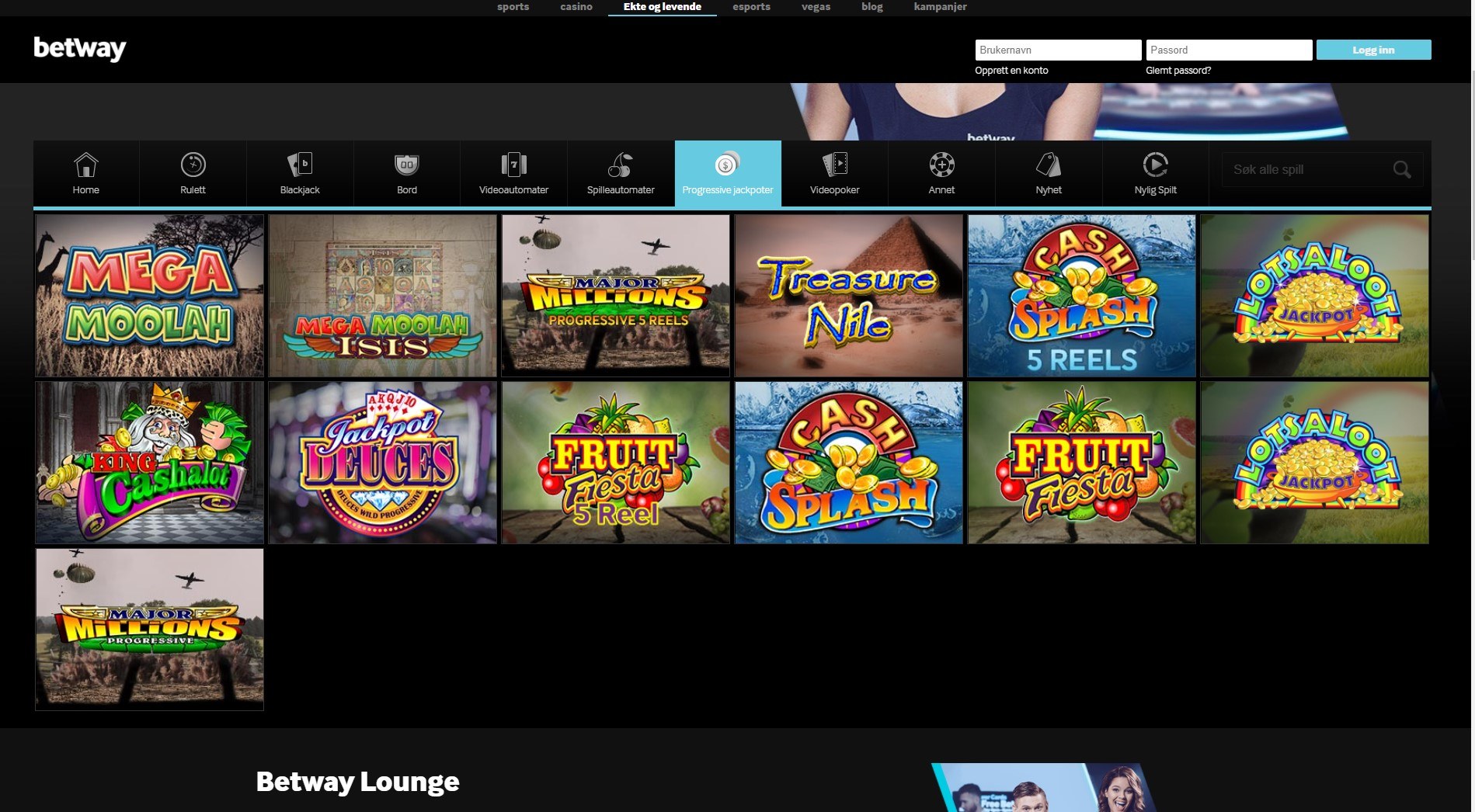Open the Treasure Nile game
Image resolution: width=1475 pixels, height=812 pixels.
coord(848,296)
